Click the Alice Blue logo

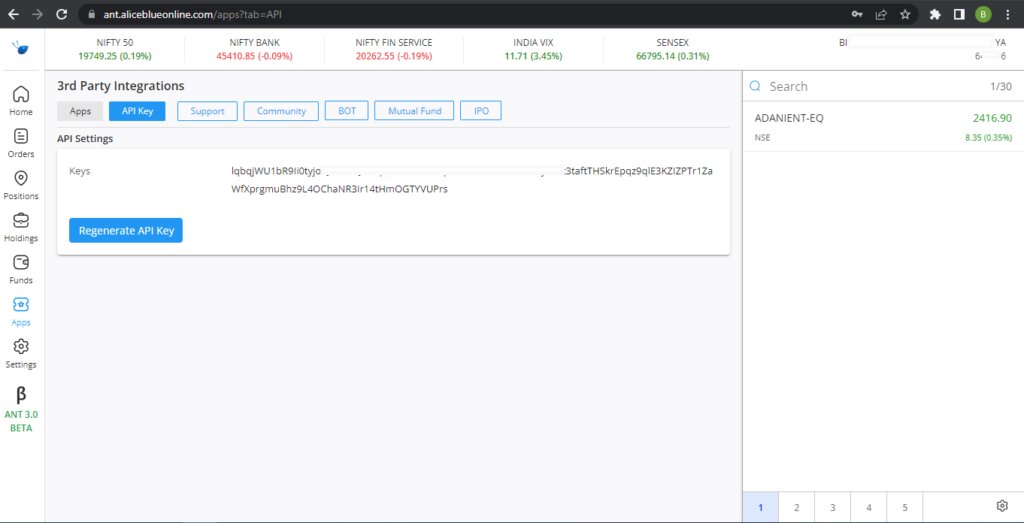click(21, 48)
